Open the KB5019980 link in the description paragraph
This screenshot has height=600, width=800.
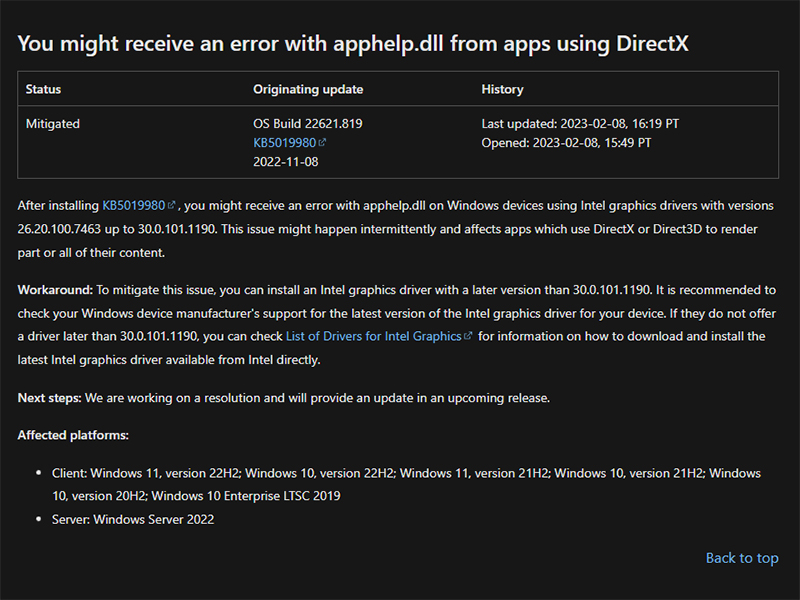pos(133,205)
